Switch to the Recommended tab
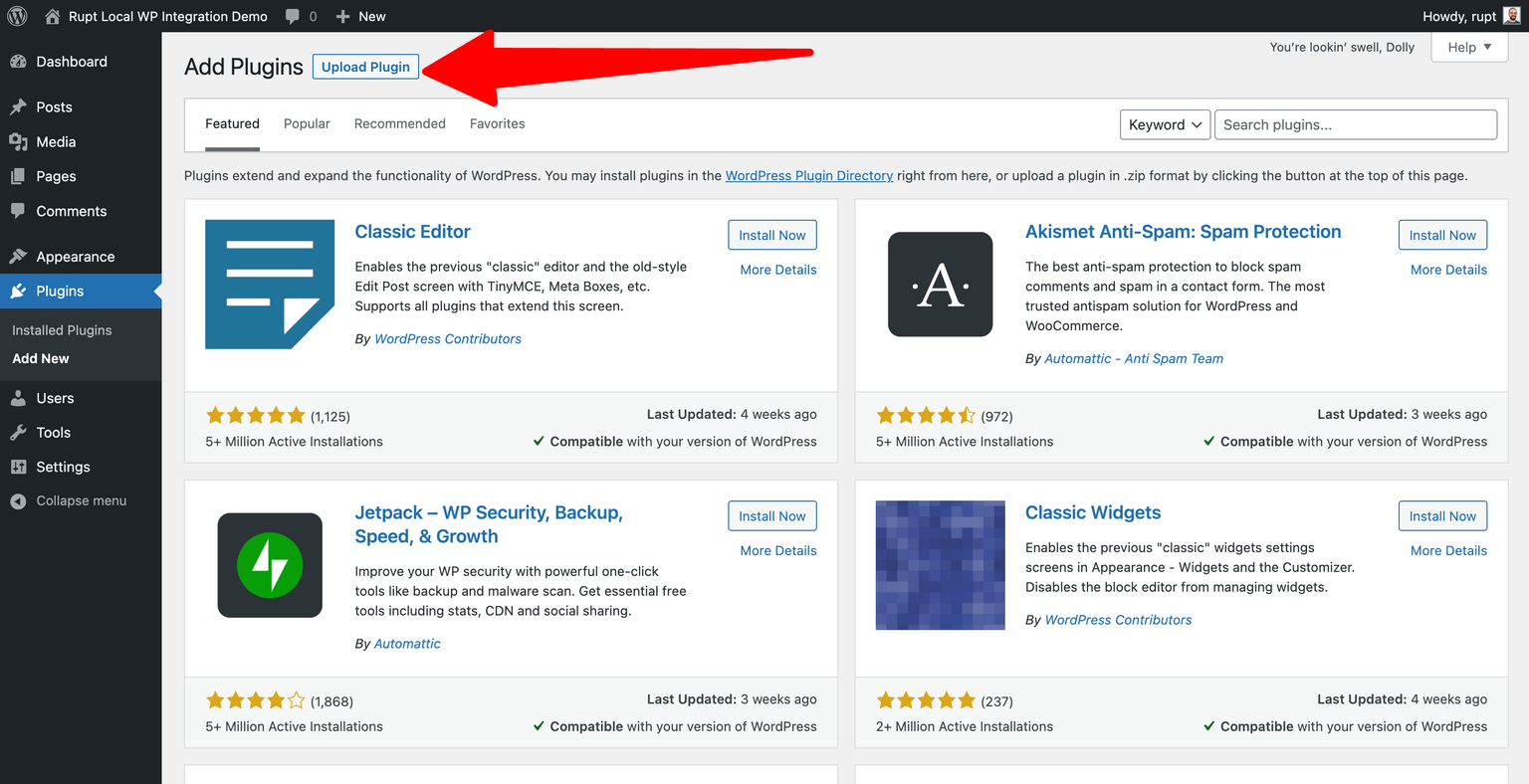 click(400, 123)
